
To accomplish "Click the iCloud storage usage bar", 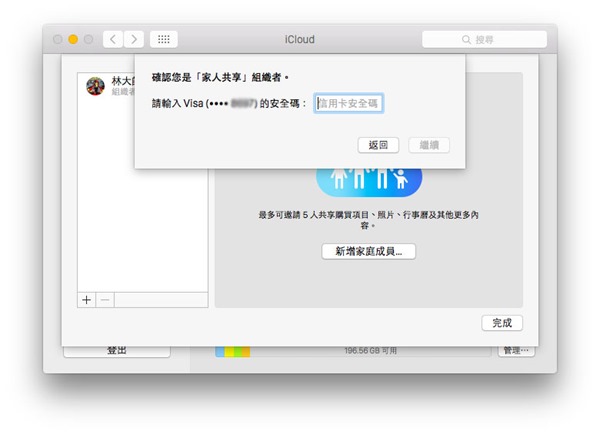I will (353, 352).
